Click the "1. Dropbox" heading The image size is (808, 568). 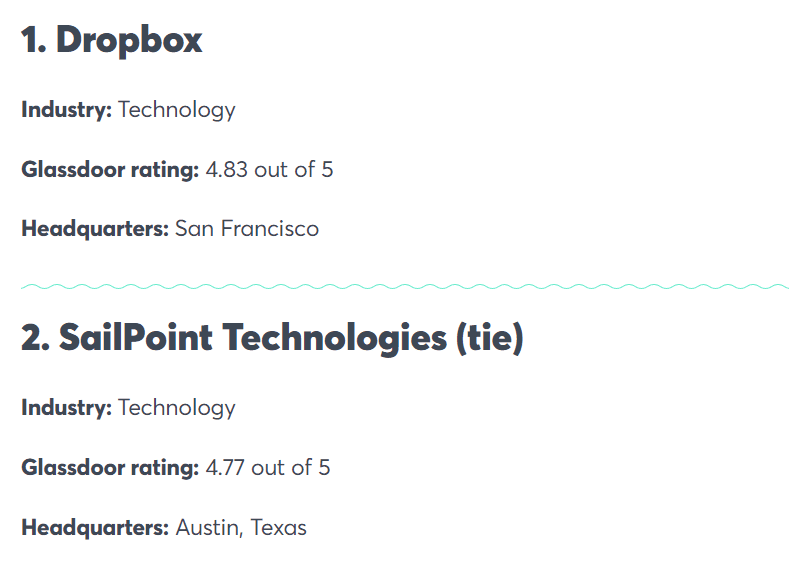[112, 41]
